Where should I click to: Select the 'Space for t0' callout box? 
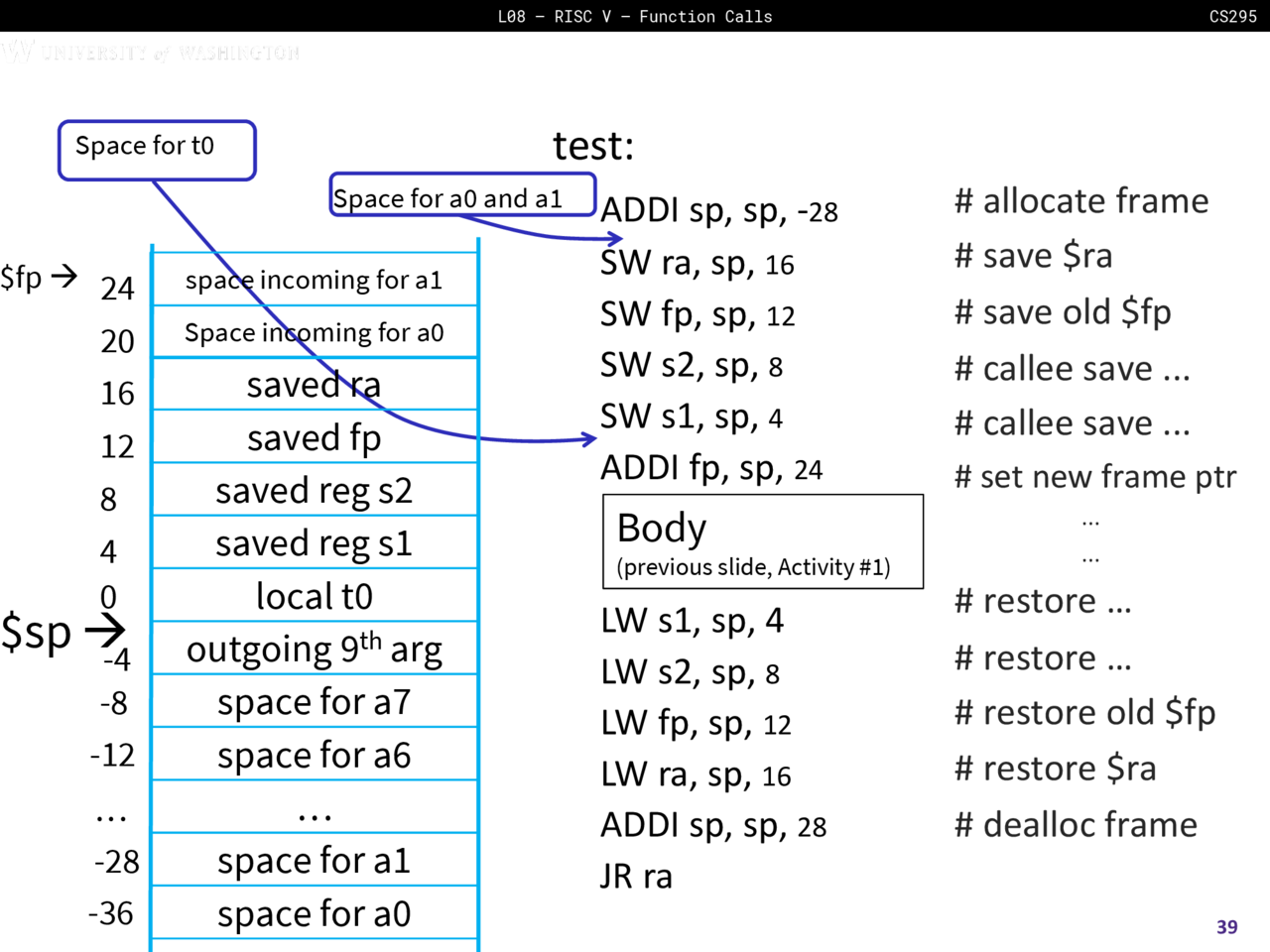click(157, 150)
